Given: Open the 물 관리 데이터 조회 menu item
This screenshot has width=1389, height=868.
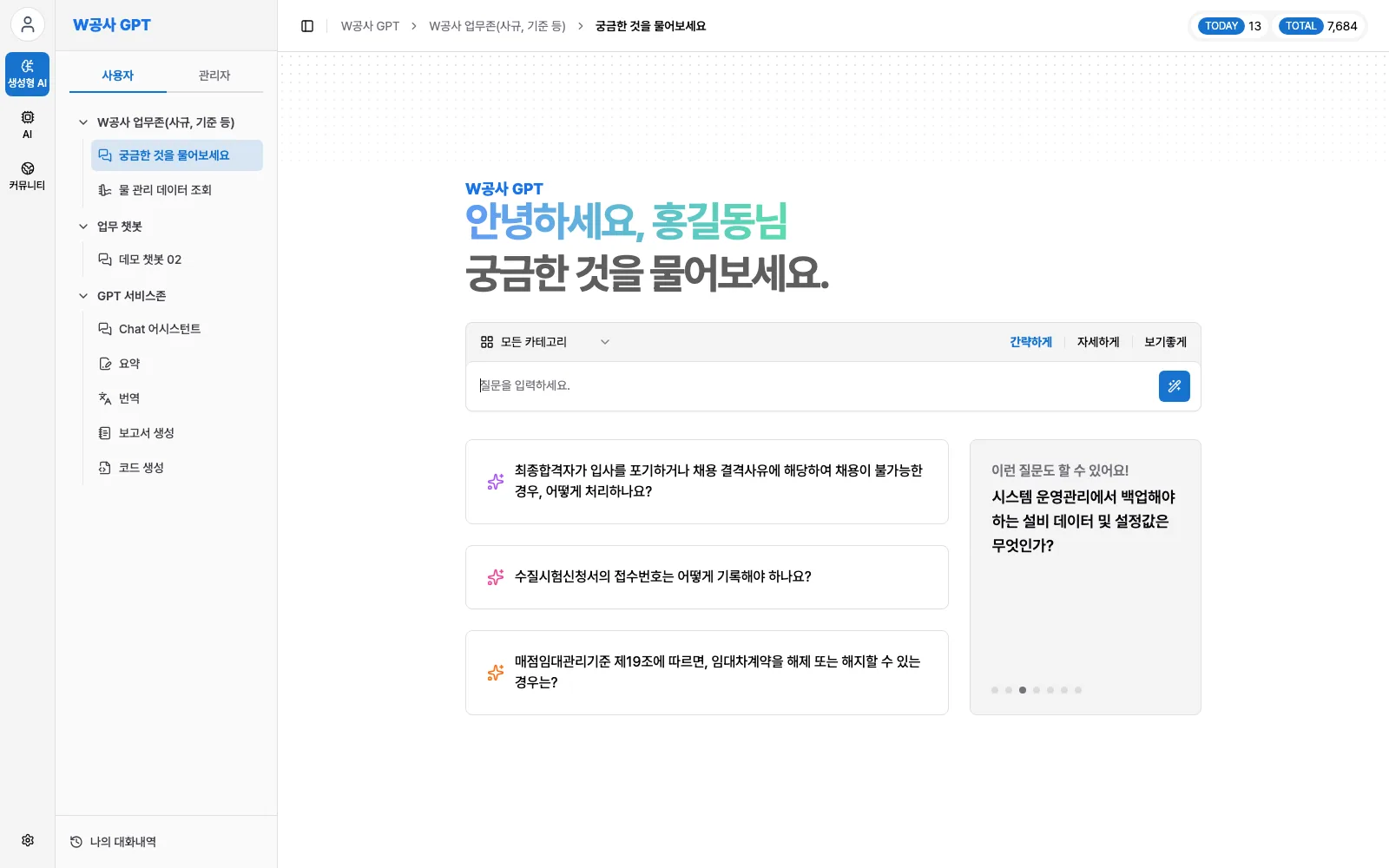Looking at the screenshot, I should click(177, 190).
